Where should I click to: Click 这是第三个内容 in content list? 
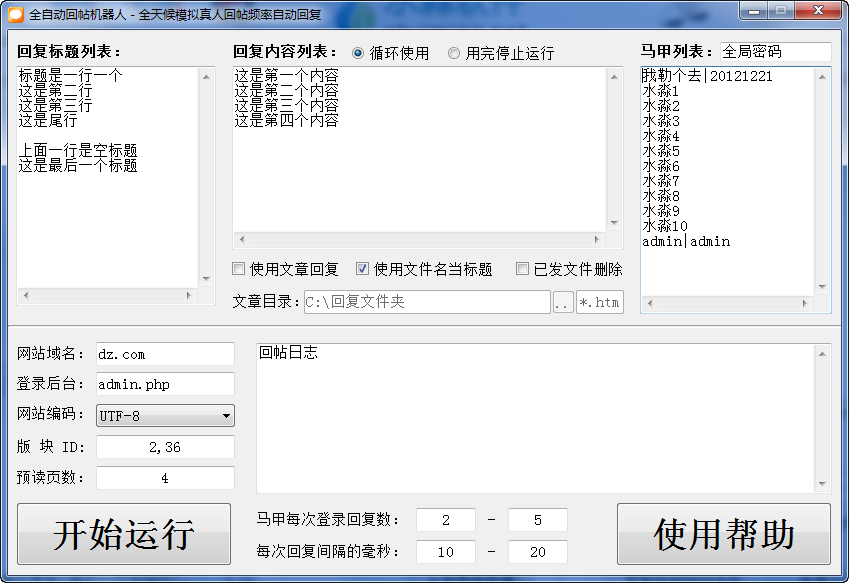[x=286, y=105]
